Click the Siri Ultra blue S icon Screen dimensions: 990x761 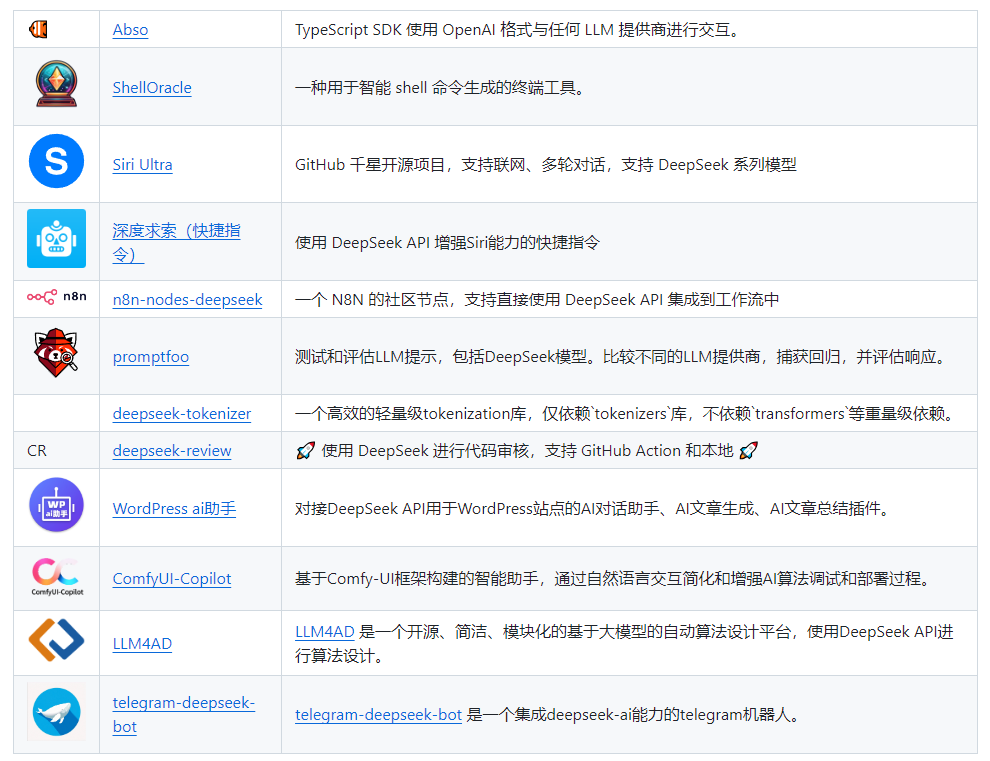point(56,161)
